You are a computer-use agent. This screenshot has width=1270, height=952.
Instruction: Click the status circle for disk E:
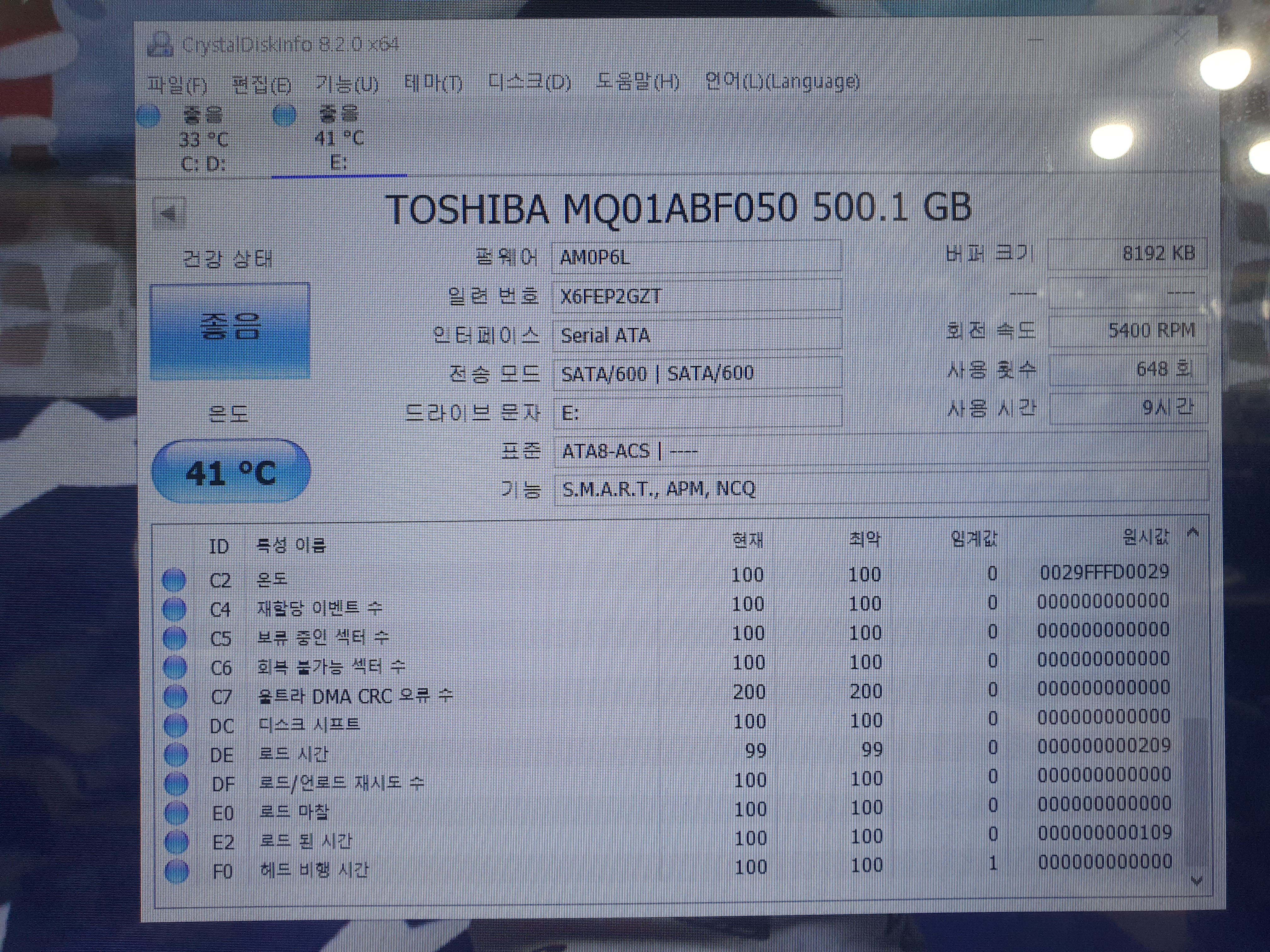pos(284,115)
